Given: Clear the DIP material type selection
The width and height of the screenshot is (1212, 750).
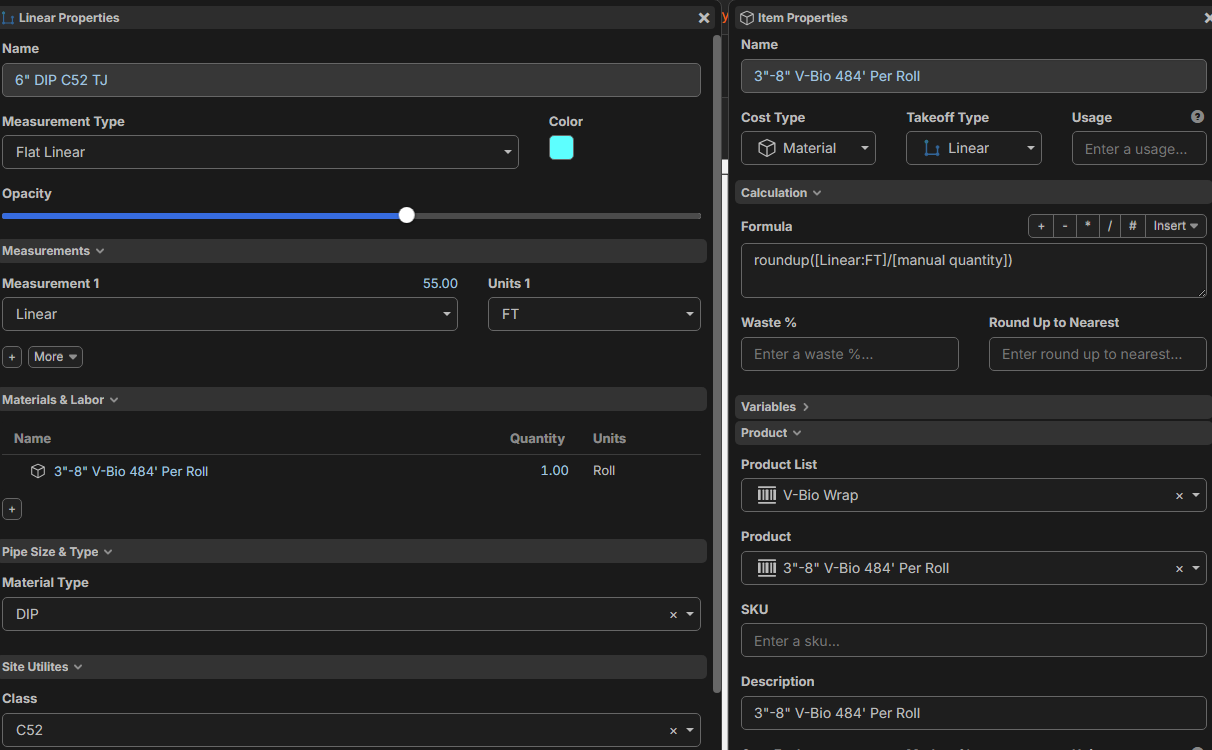Looking at the screenshot, I should click(673, 615).
